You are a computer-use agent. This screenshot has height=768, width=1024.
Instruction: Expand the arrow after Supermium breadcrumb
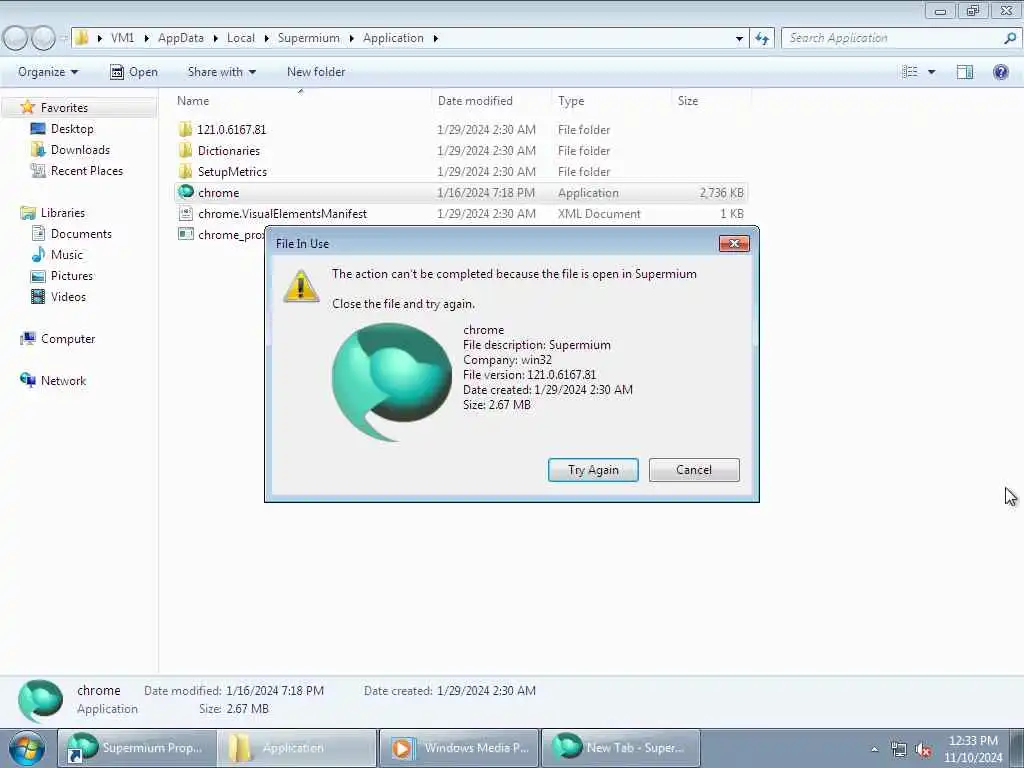click(x=351, y=39)
